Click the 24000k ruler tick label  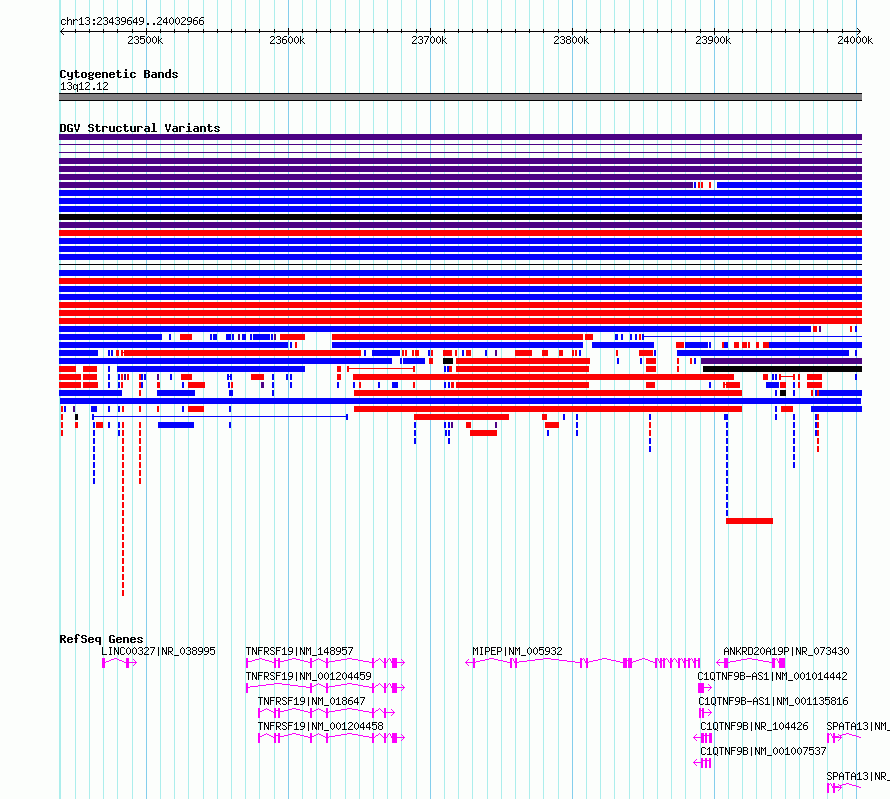click(x=855, y=40)
